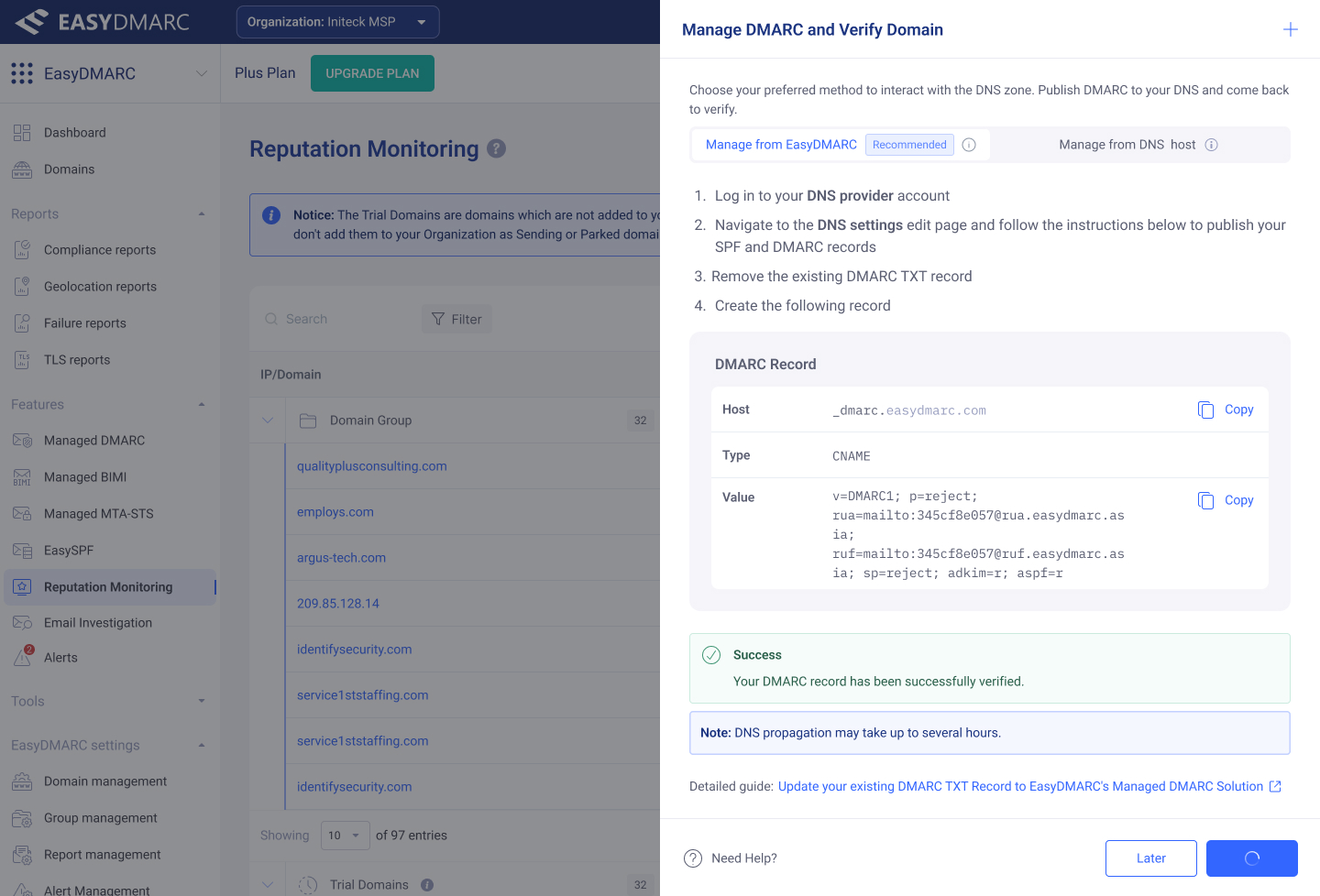Click info icon for DNS host option

point(1211,145)
